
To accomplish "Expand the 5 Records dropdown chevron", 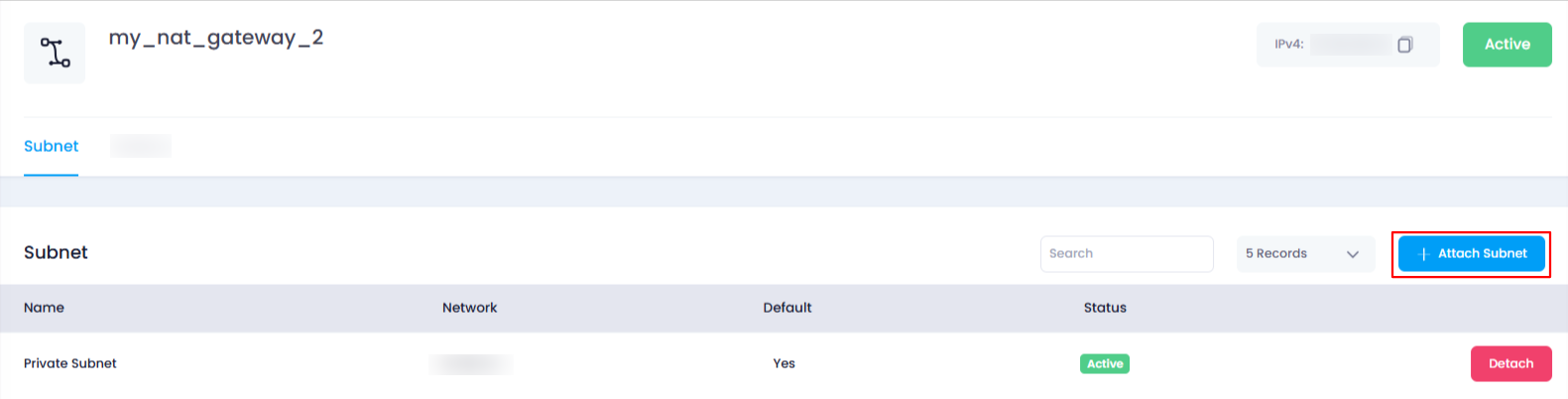I will click(1353, 254).
